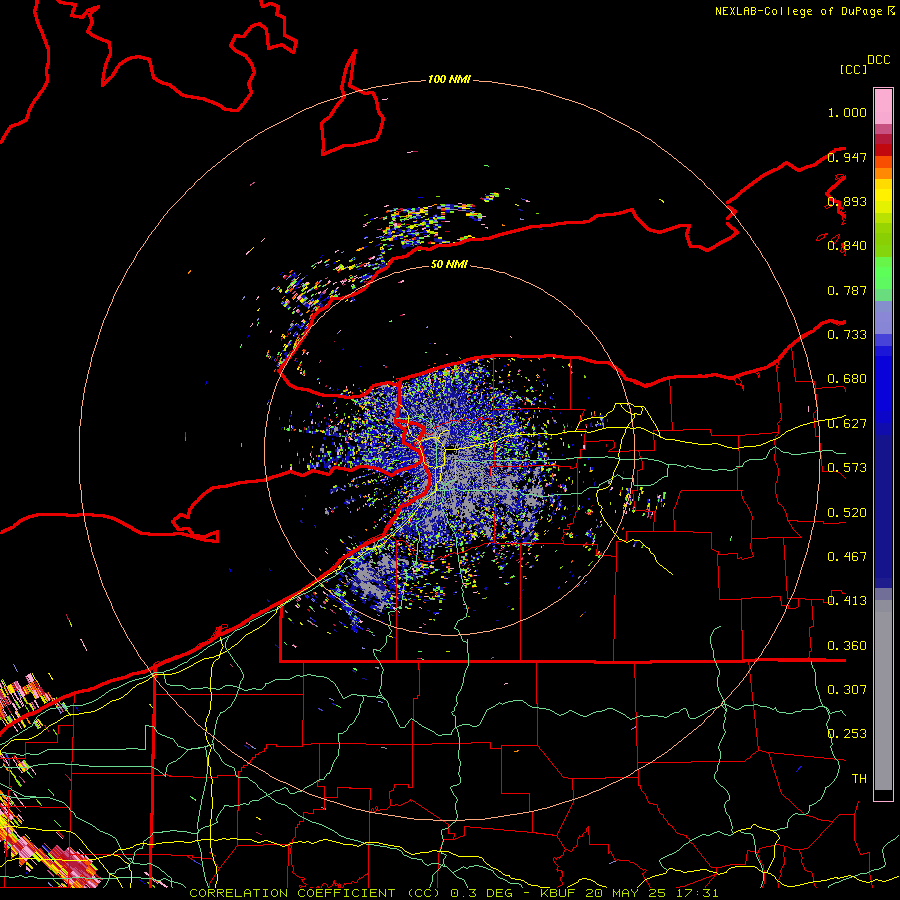Click the 50 NMI range ring label
This screenshot has width=900, height=900.
pyautogui.click(x=449, y=264)
